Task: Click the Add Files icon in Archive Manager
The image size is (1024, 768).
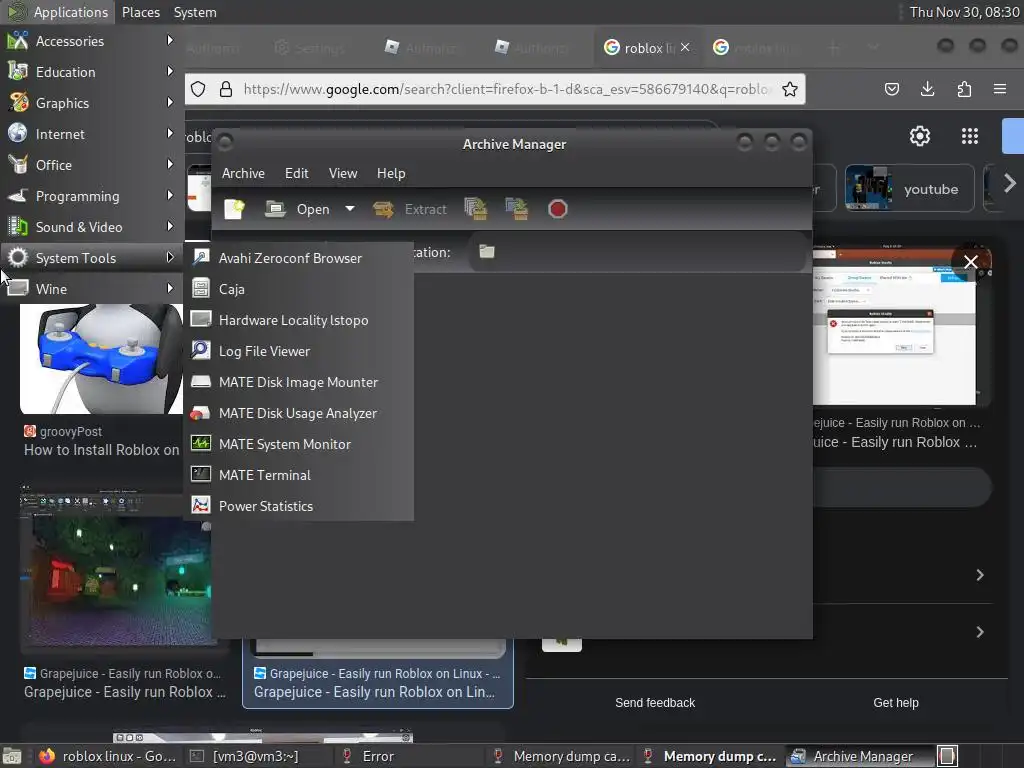Action: (x=476, y=209)
